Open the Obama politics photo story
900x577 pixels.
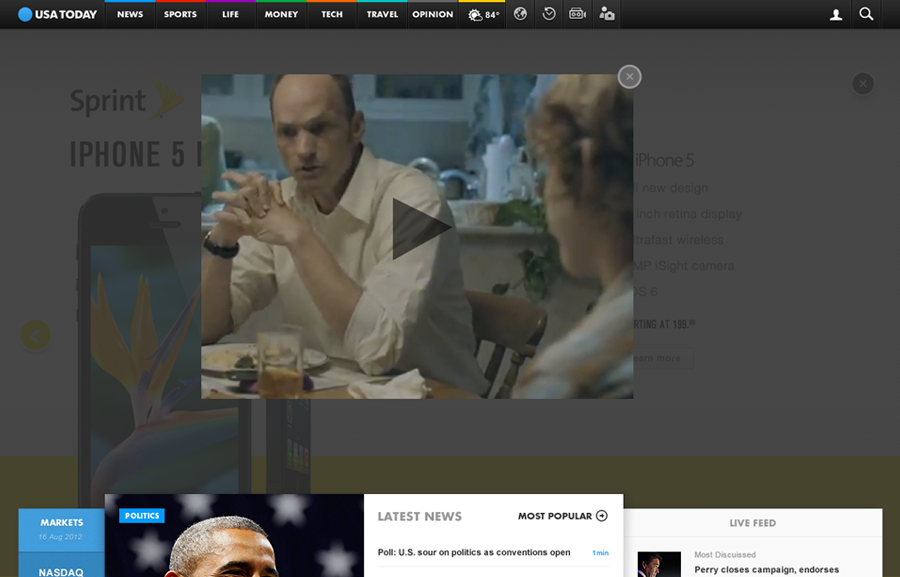[234, 536]
